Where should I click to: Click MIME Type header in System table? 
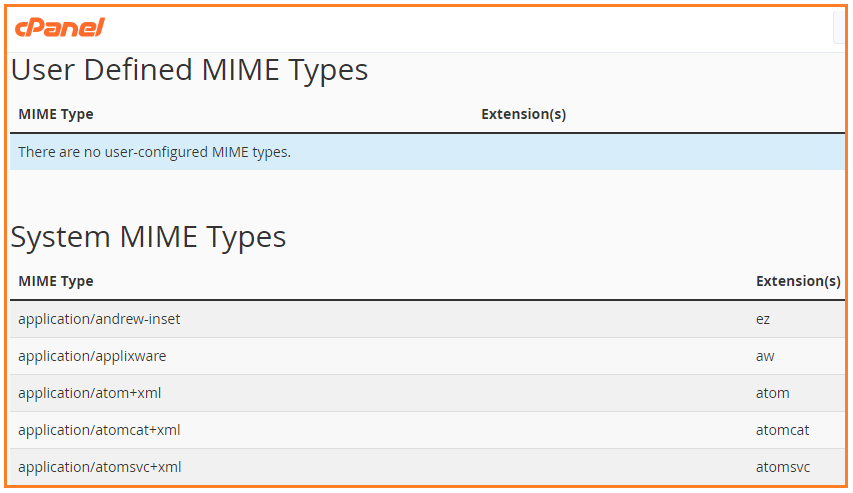[x=56, y=281]
